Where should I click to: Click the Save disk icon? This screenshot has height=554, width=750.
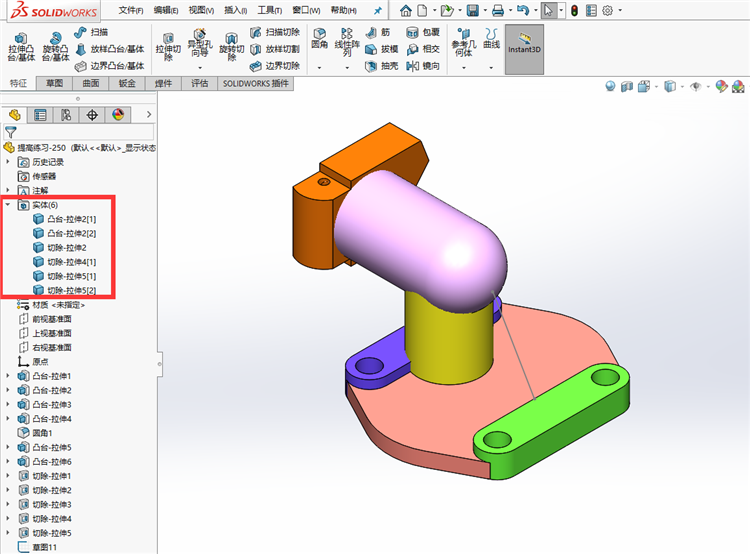click(x=473, y=10)
